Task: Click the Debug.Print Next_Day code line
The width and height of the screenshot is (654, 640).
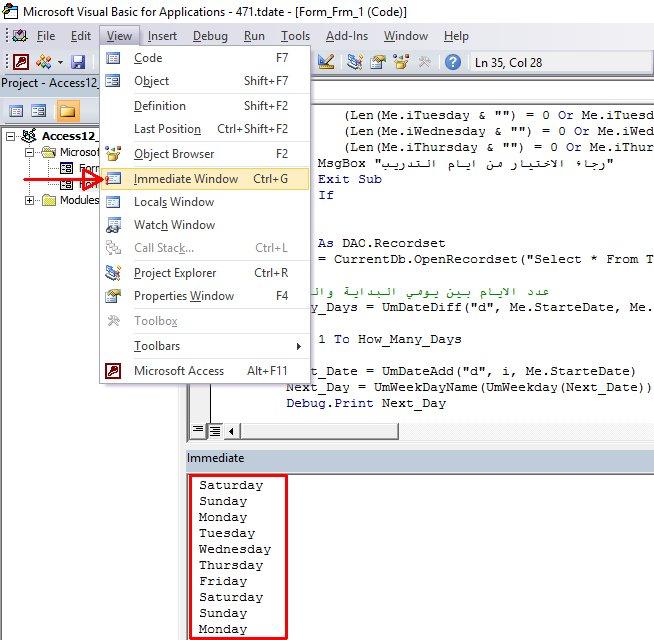Action: click(366, 403)
